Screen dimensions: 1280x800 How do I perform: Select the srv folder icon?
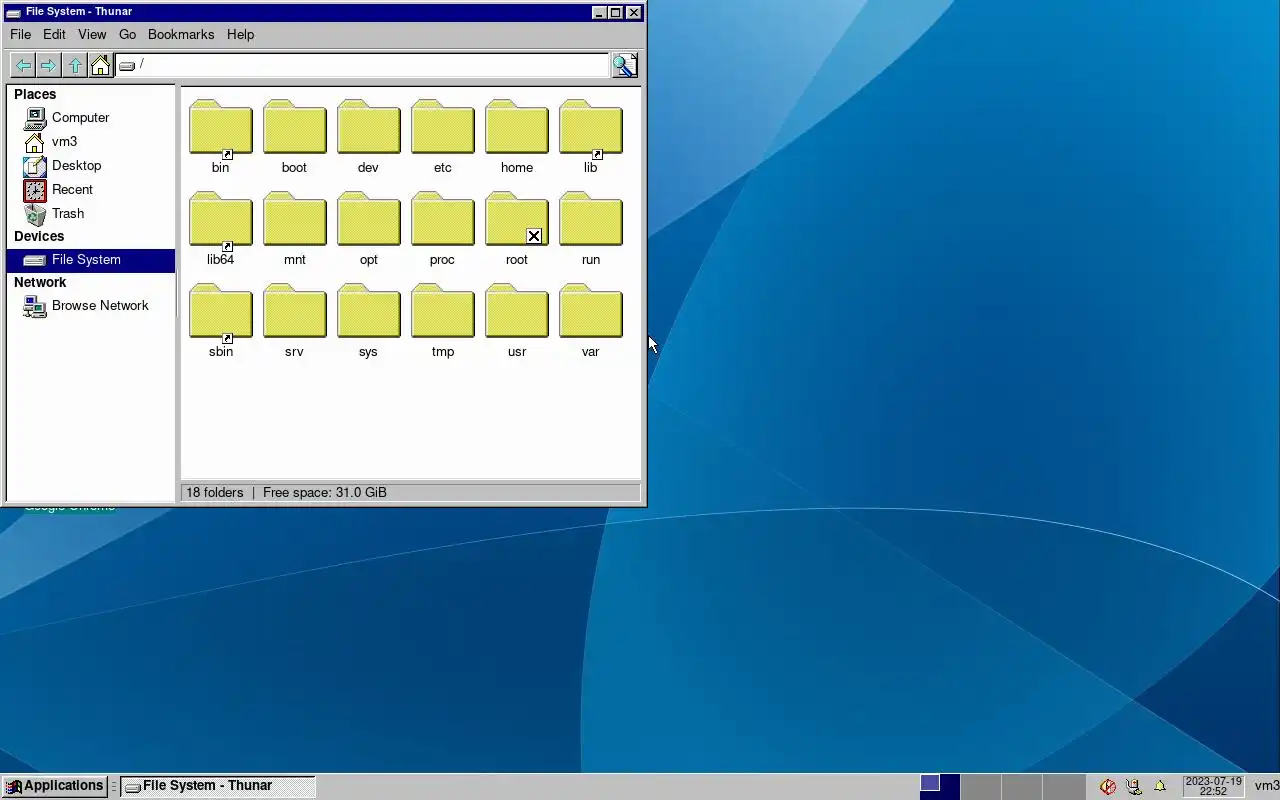pos(295,311)
